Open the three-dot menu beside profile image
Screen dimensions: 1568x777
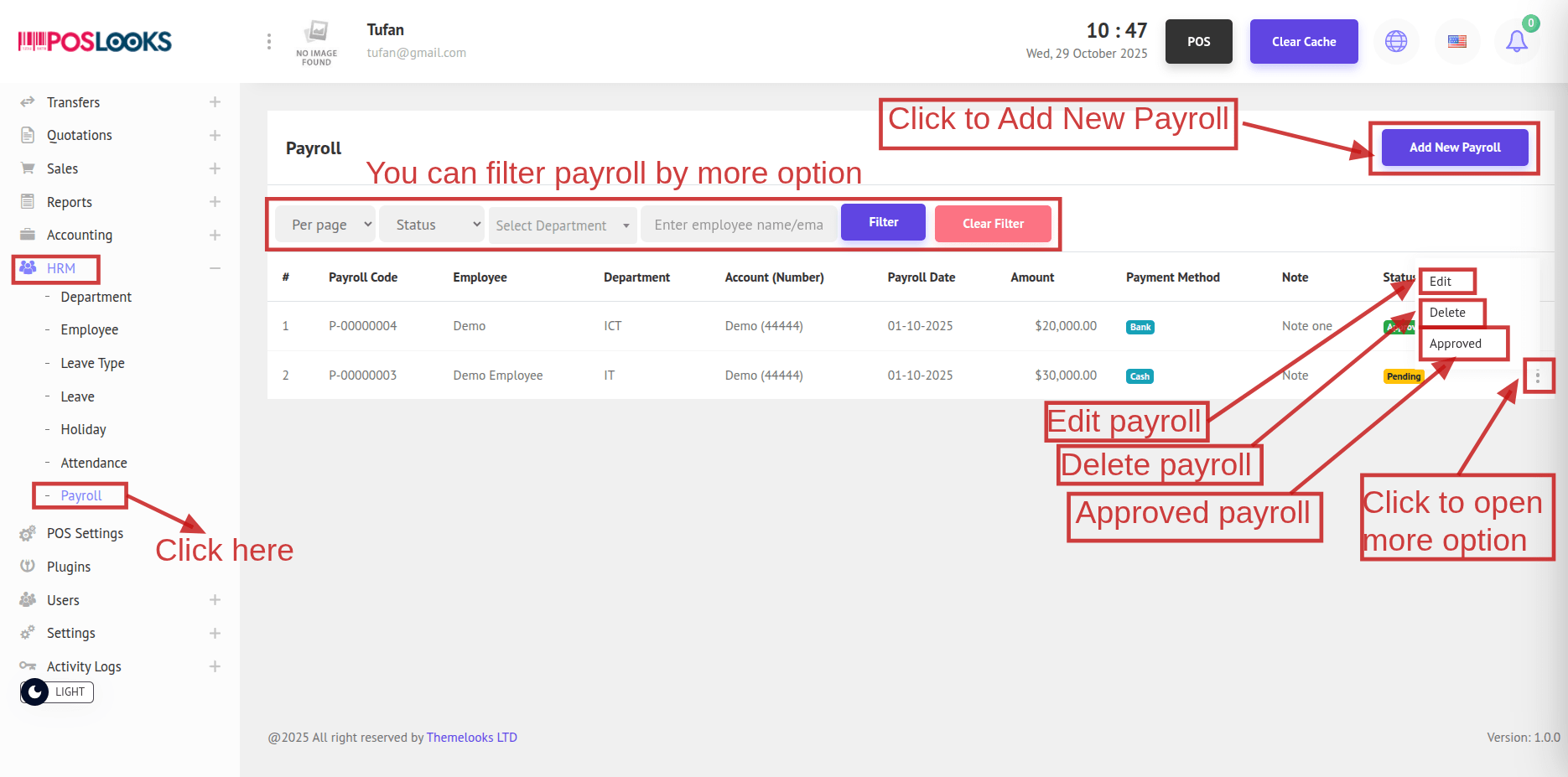point(268,41)
